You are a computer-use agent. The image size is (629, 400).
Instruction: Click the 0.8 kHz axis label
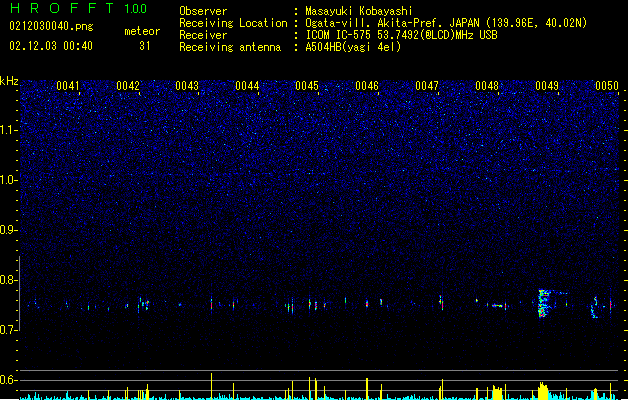click(x=9, y=280)
